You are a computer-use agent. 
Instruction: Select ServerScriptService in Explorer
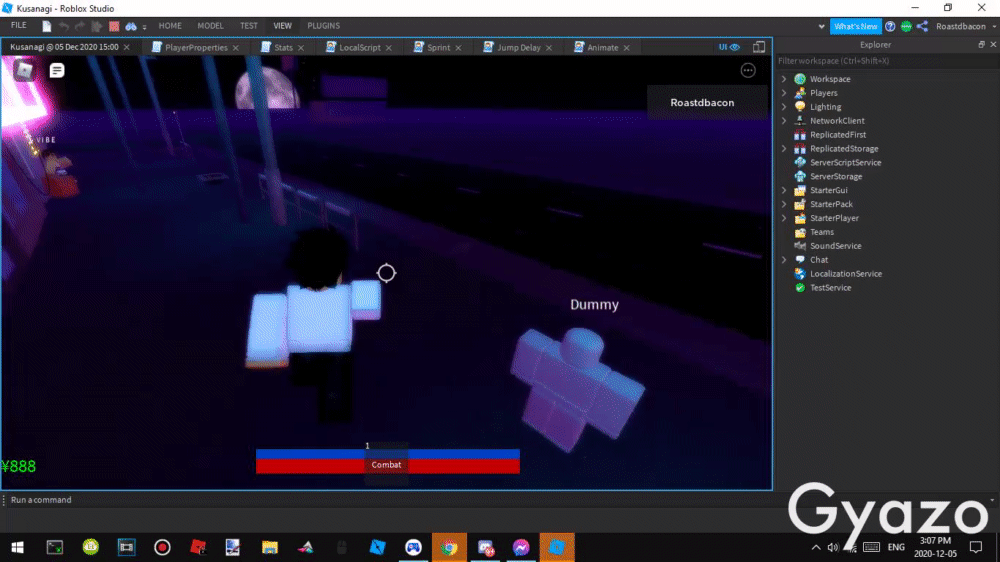click(846, 163)
